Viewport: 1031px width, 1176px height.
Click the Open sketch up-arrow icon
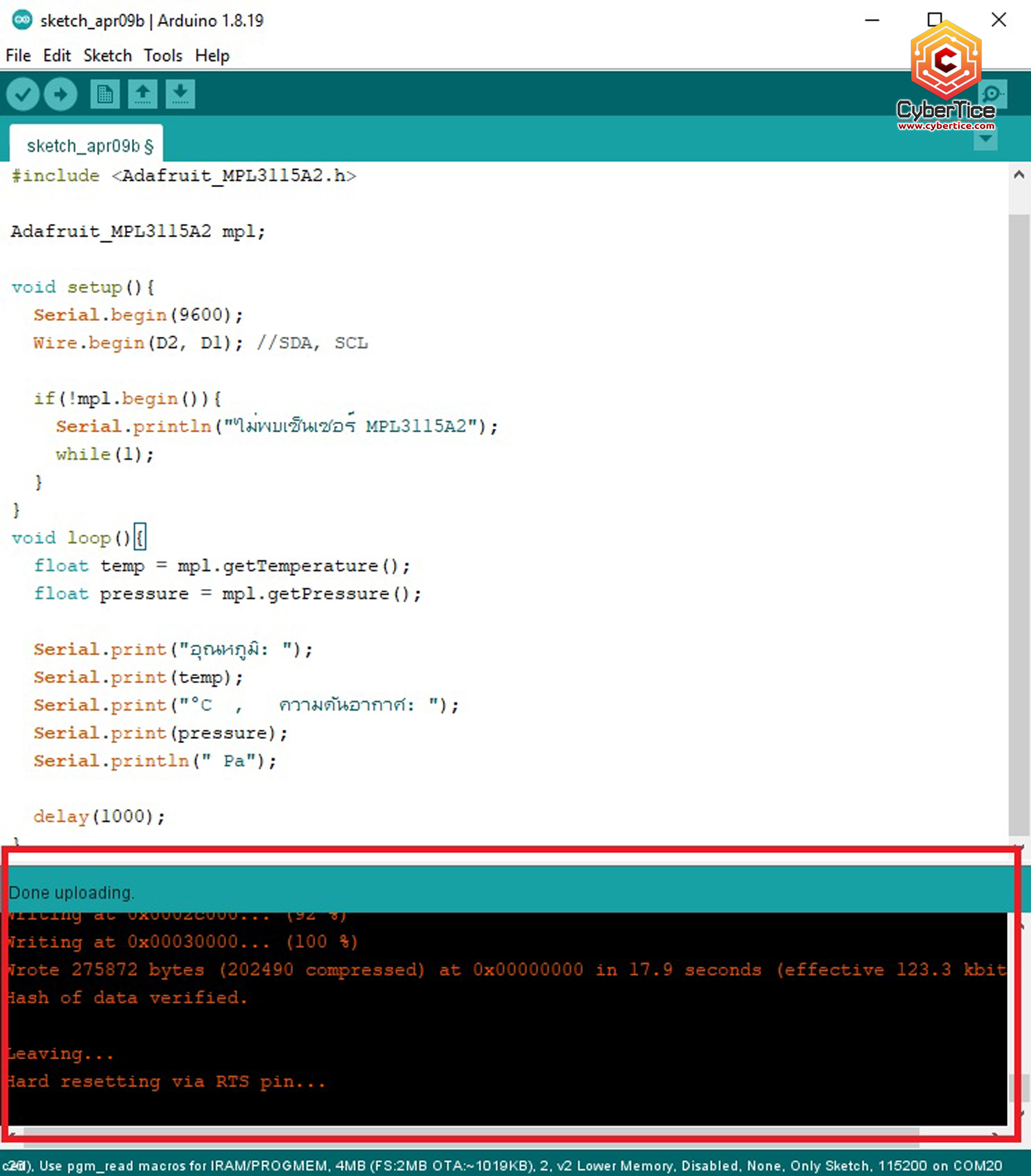tap(142, 94)
